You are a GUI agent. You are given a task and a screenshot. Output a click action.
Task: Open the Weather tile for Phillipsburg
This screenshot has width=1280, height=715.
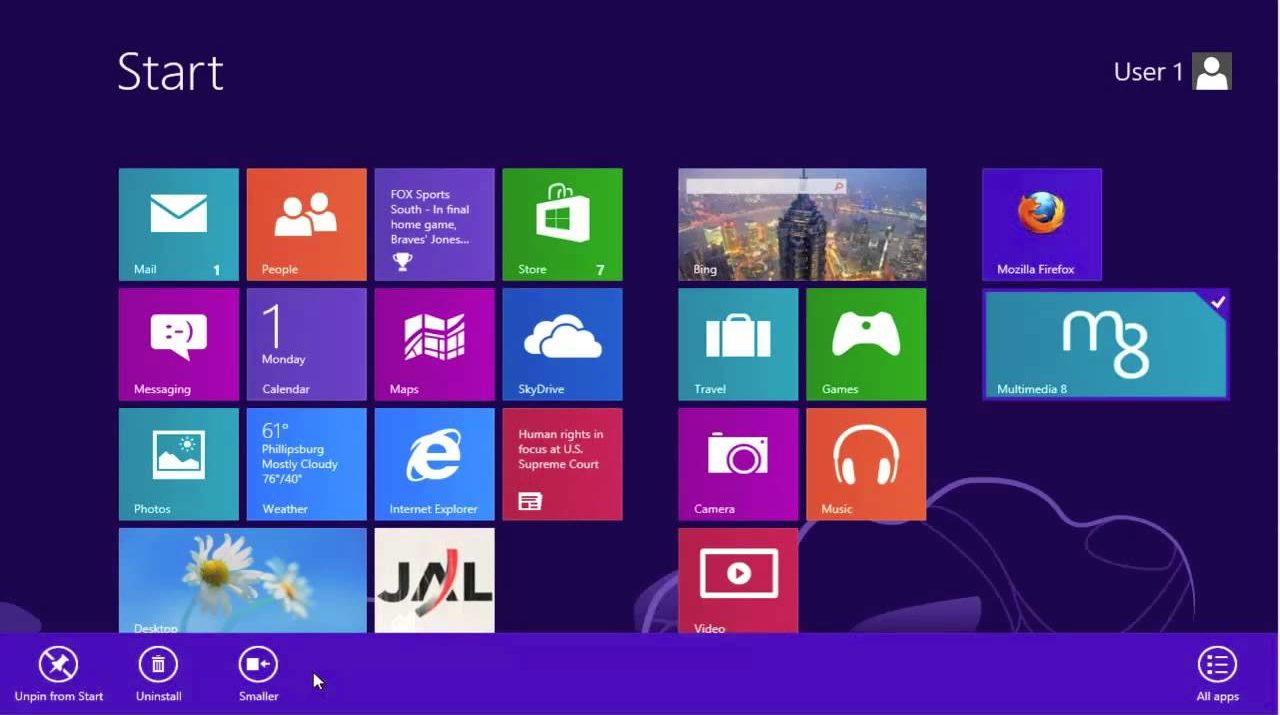[x=306, y=464]
